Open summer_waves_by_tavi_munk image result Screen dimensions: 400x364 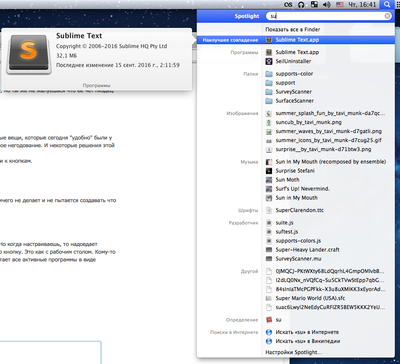329,131
